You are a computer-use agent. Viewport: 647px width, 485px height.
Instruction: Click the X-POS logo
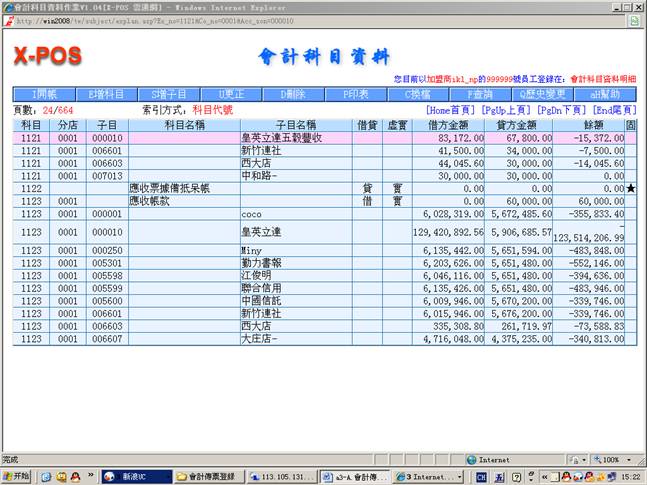(47, 57)
